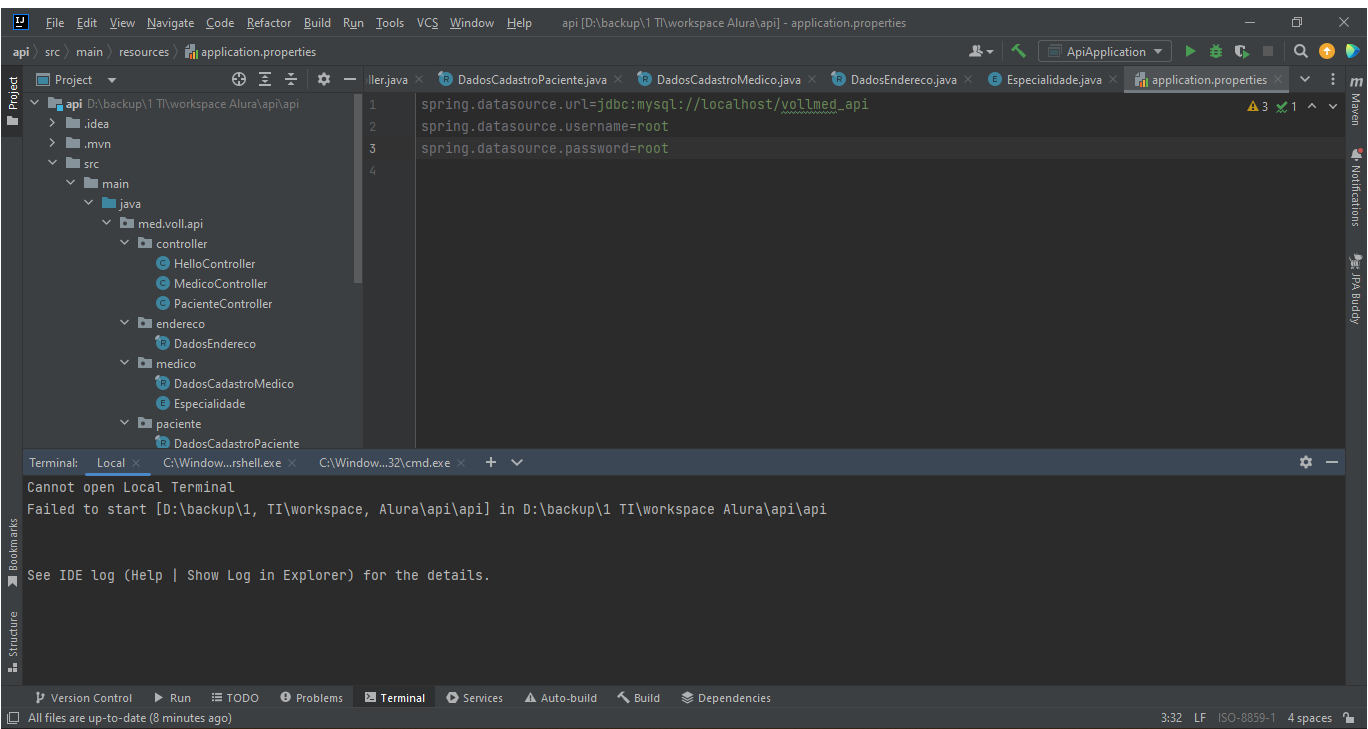The width and height of the screenshot is (1368, 729).
Task: Open terminal shell options dropdown arrow
Action: [x=517, y=462]
